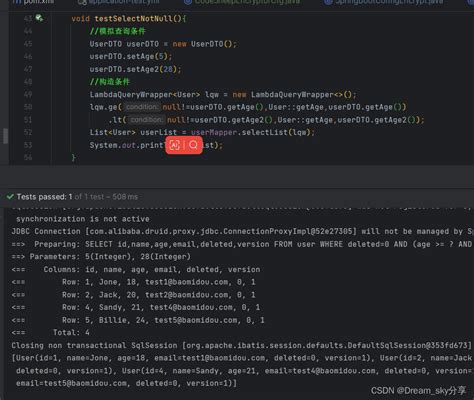
Task: Click the run test gutter icon at line 43
Action: [x=39, y=18]
